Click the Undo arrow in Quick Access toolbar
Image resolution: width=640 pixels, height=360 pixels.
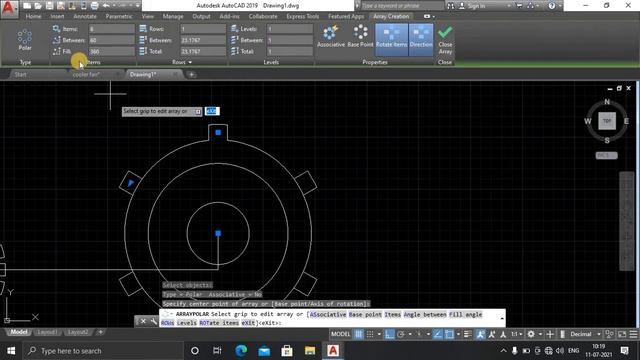(x=106, y=6)
